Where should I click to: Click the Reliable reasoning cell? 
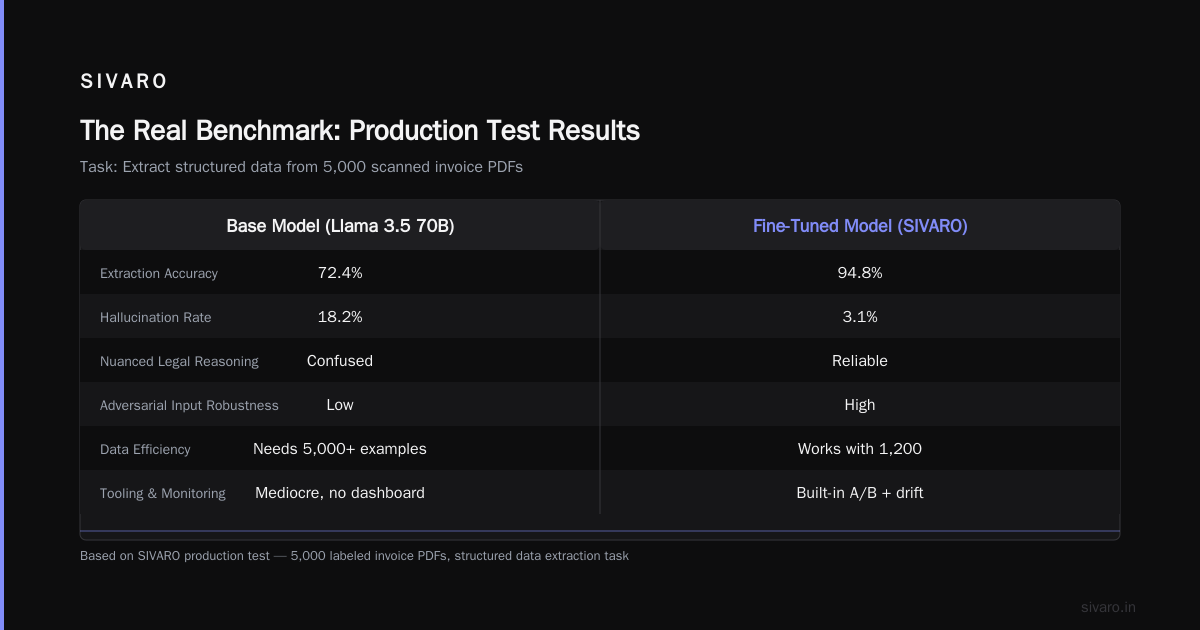tap(860, 361)
